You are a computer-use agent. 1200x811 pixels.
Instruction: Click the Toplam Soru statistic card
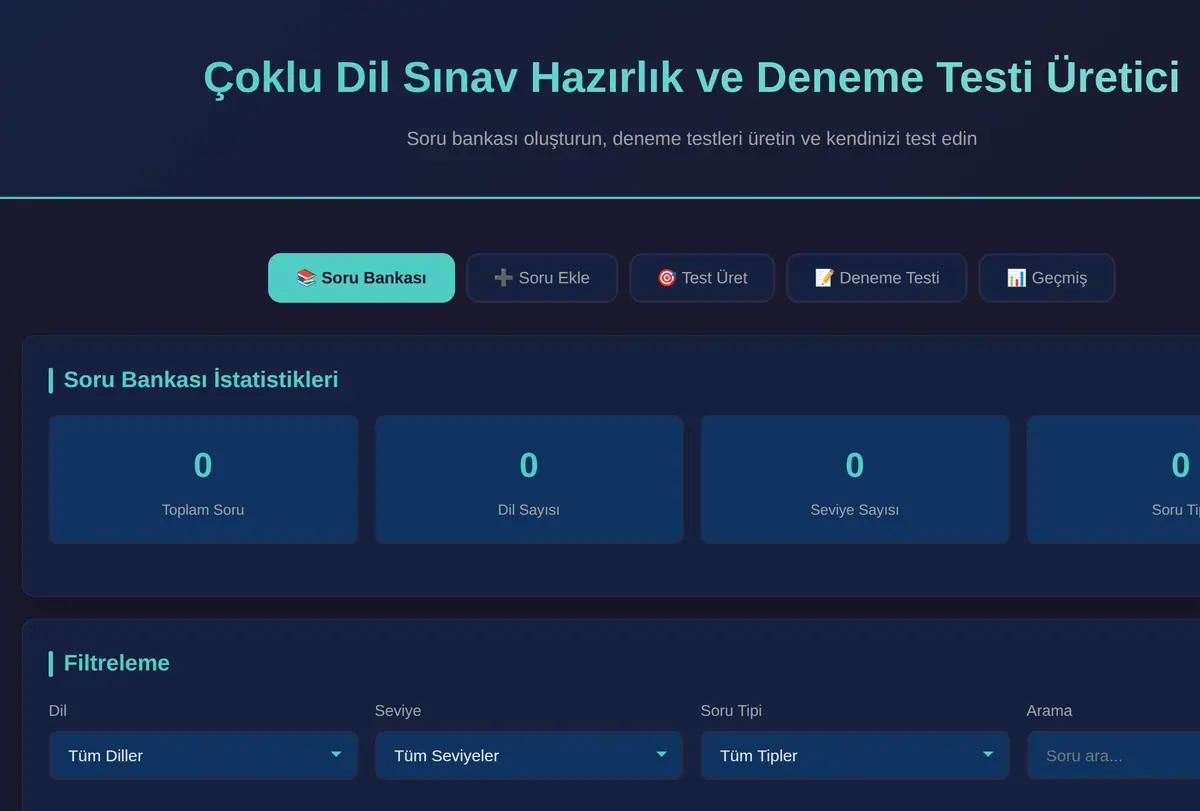pos(203,480)
